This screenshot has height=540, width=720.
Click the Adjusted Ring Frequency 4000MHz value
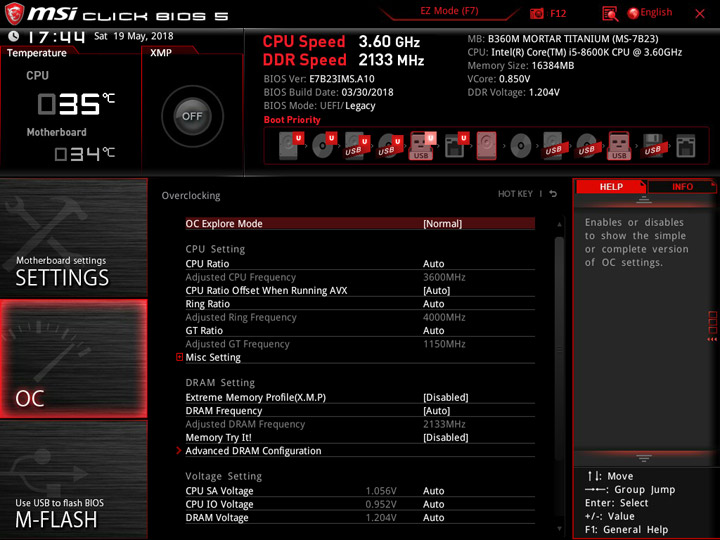(444, 317)
